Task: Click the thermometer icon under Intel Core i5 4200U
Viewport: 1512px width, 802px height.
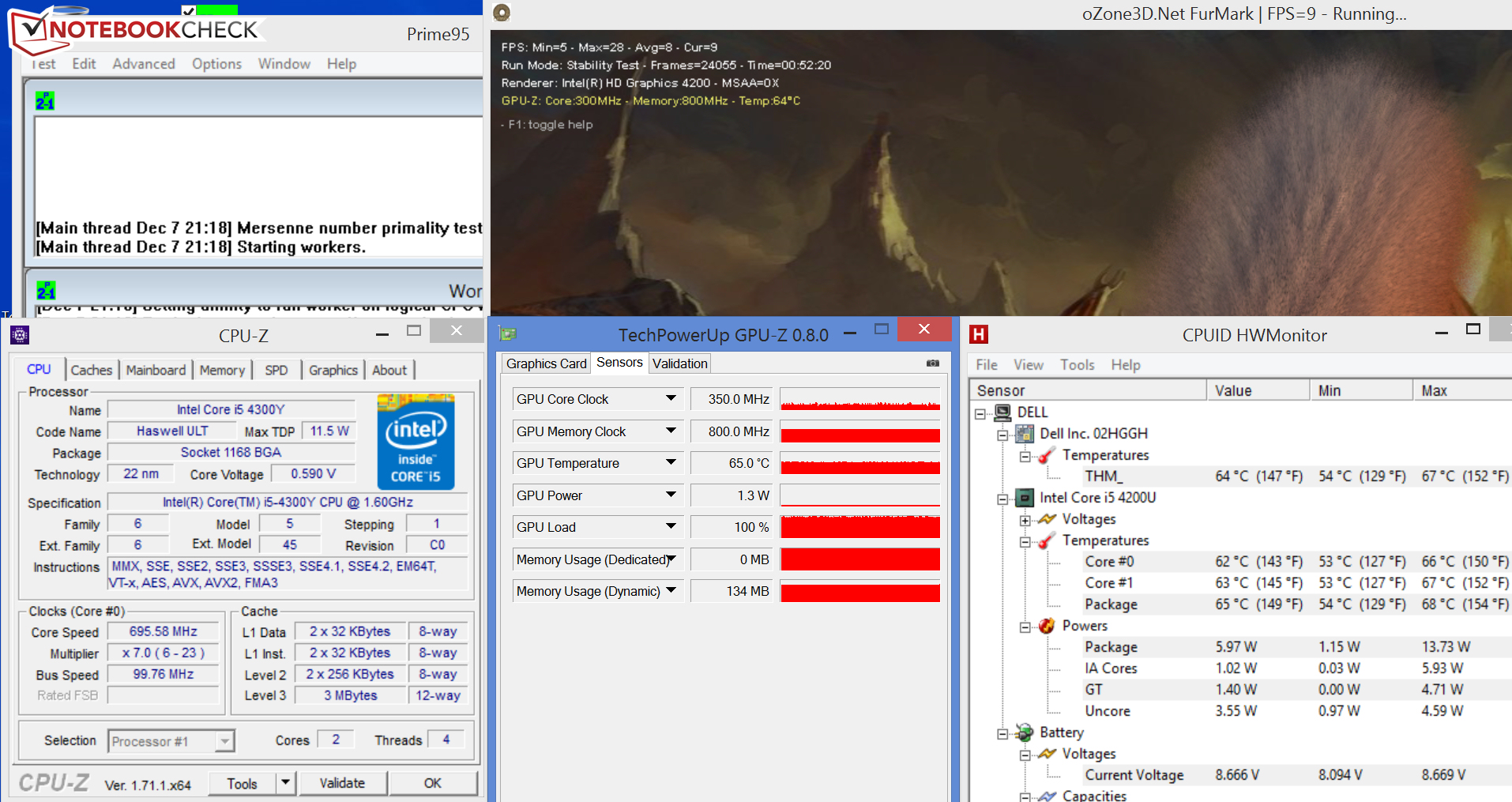Action: coord(1047,540)
